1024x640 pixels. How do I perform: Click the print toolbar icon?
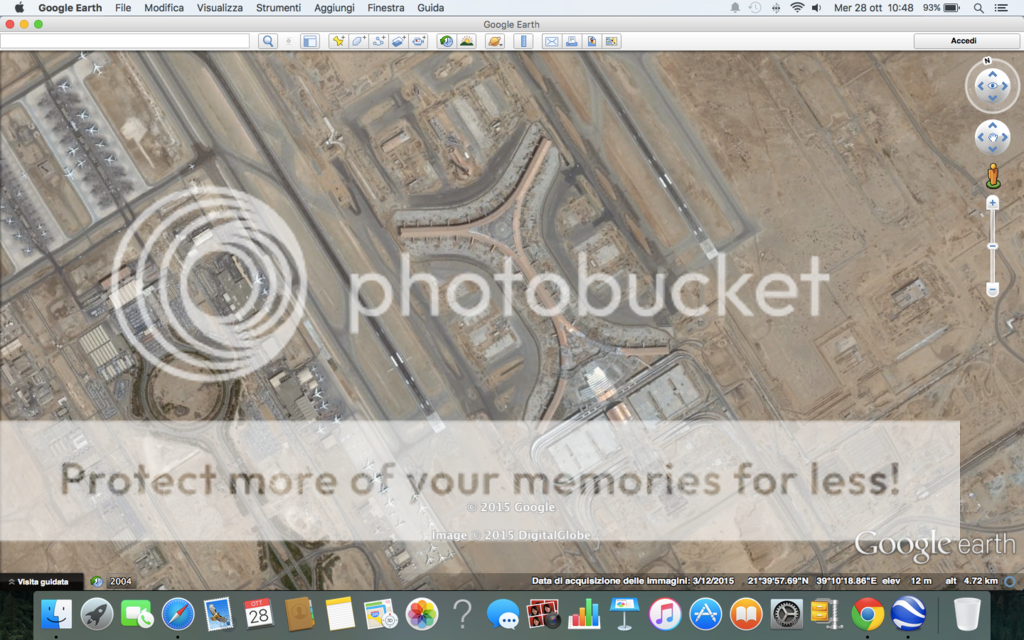point(571,41)
